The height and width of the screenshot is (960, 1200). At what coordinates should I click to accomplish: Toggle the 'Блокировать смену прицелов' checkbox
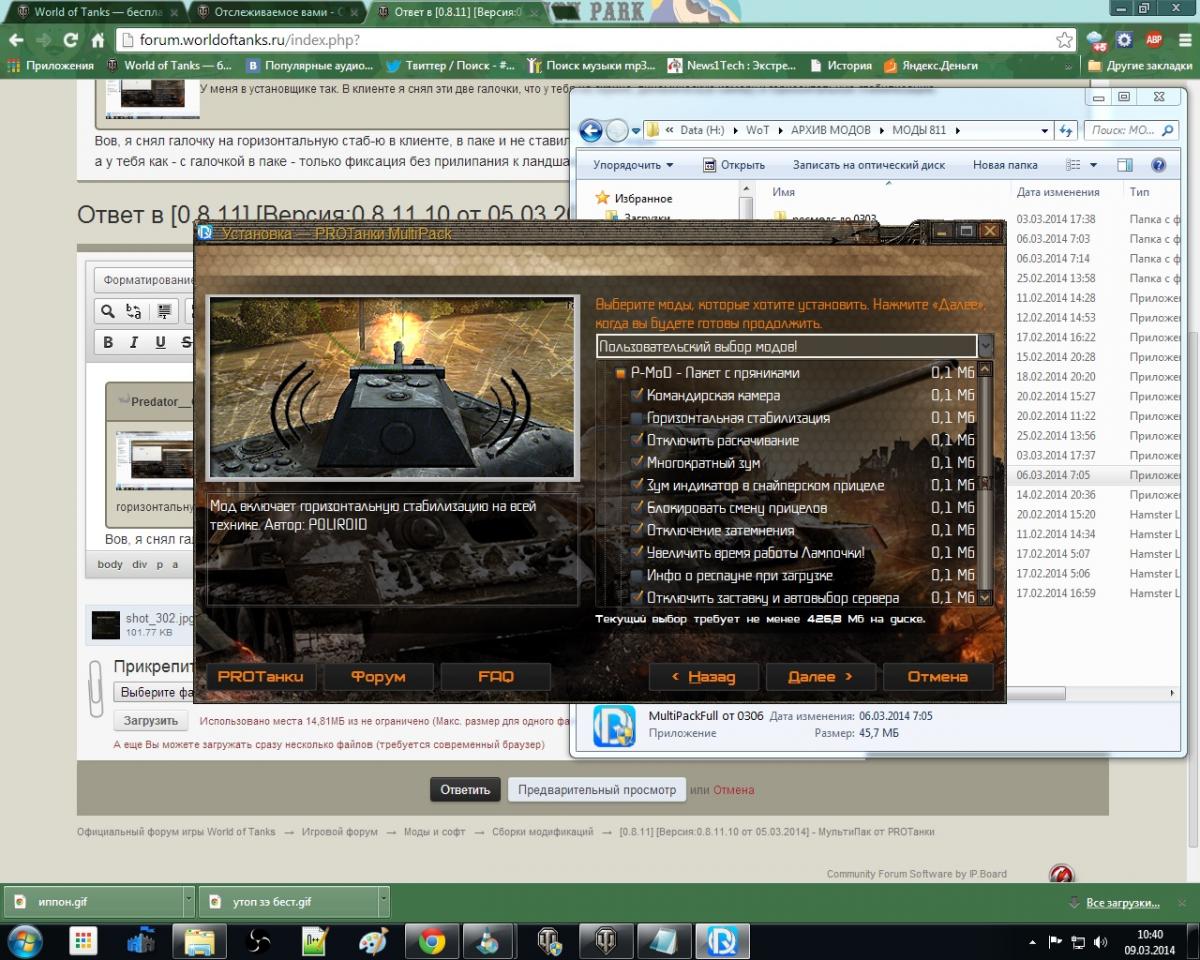[637, 508]
